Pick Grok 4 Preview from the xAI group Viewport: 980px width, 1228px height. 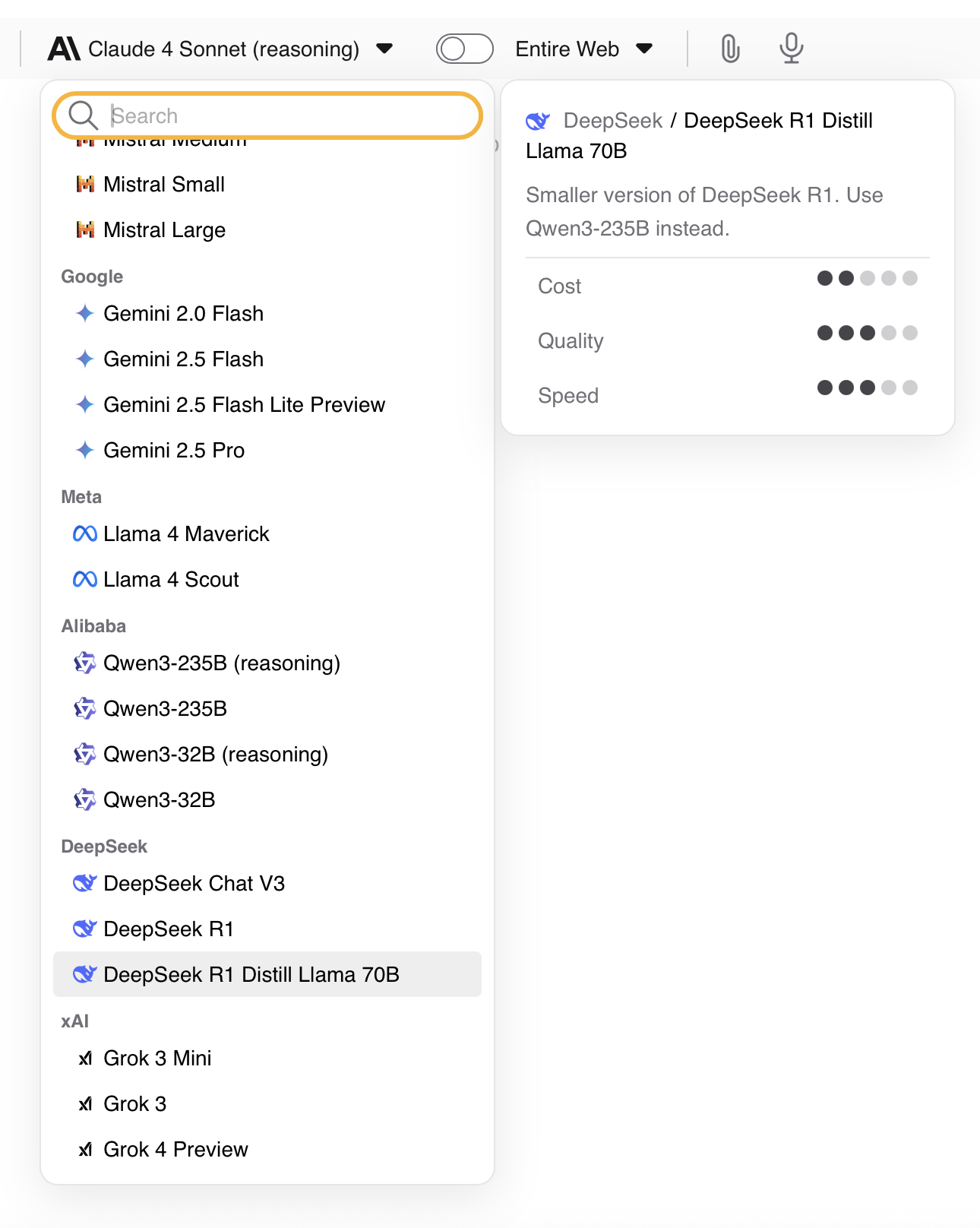(175, 1150)
